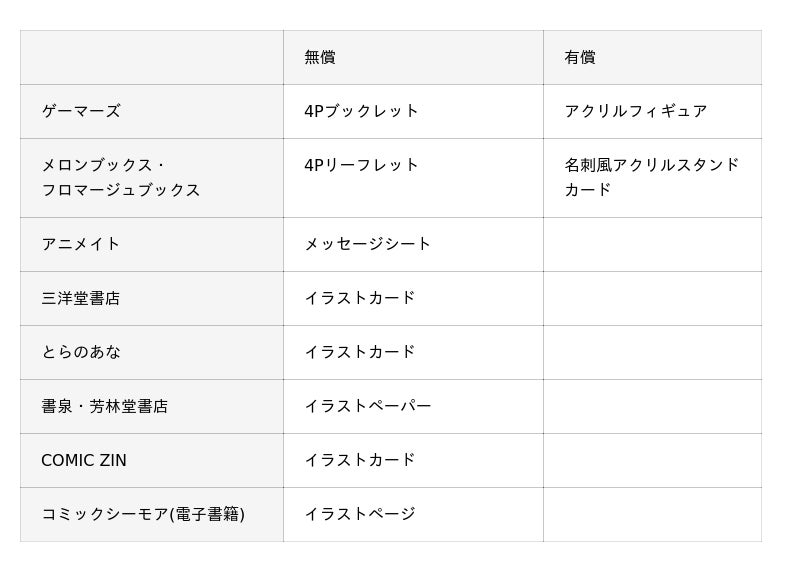Click the イラストページ cell
This screenshot has width=800, height=572.
coord(360,514)
